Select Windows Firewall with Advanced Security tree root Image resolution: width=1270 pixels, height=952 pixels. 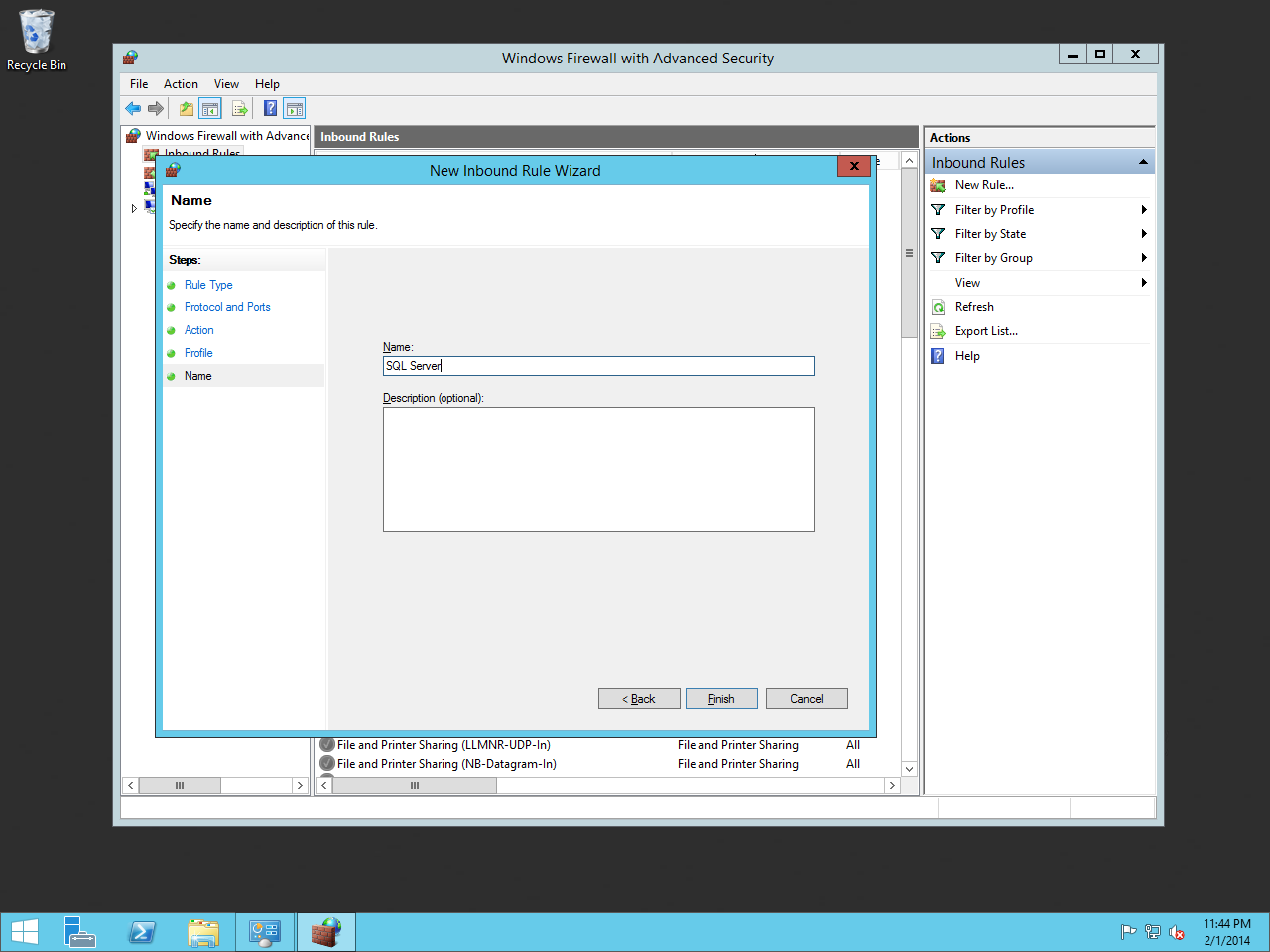pyautogui.click(x=227, y=136)
